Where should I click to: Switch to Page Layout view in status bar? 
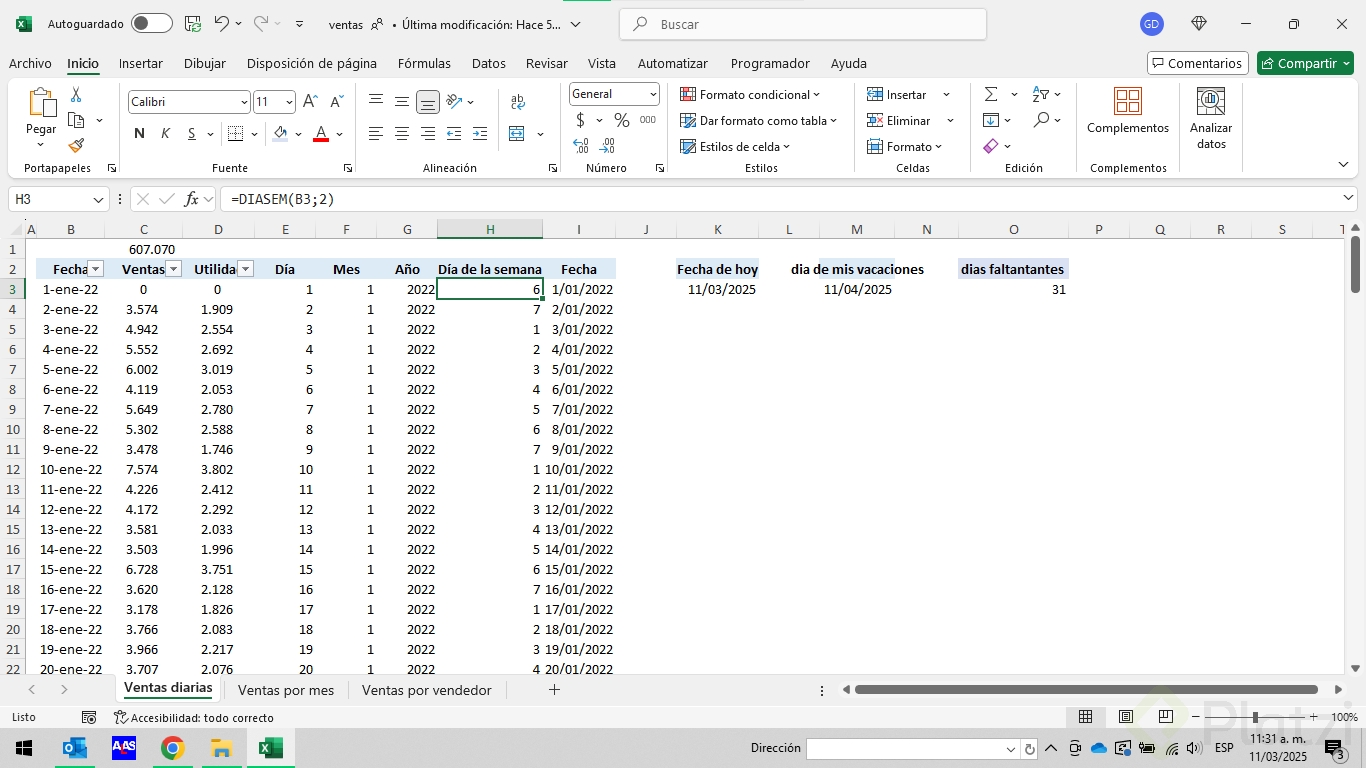pos(1126,717)
